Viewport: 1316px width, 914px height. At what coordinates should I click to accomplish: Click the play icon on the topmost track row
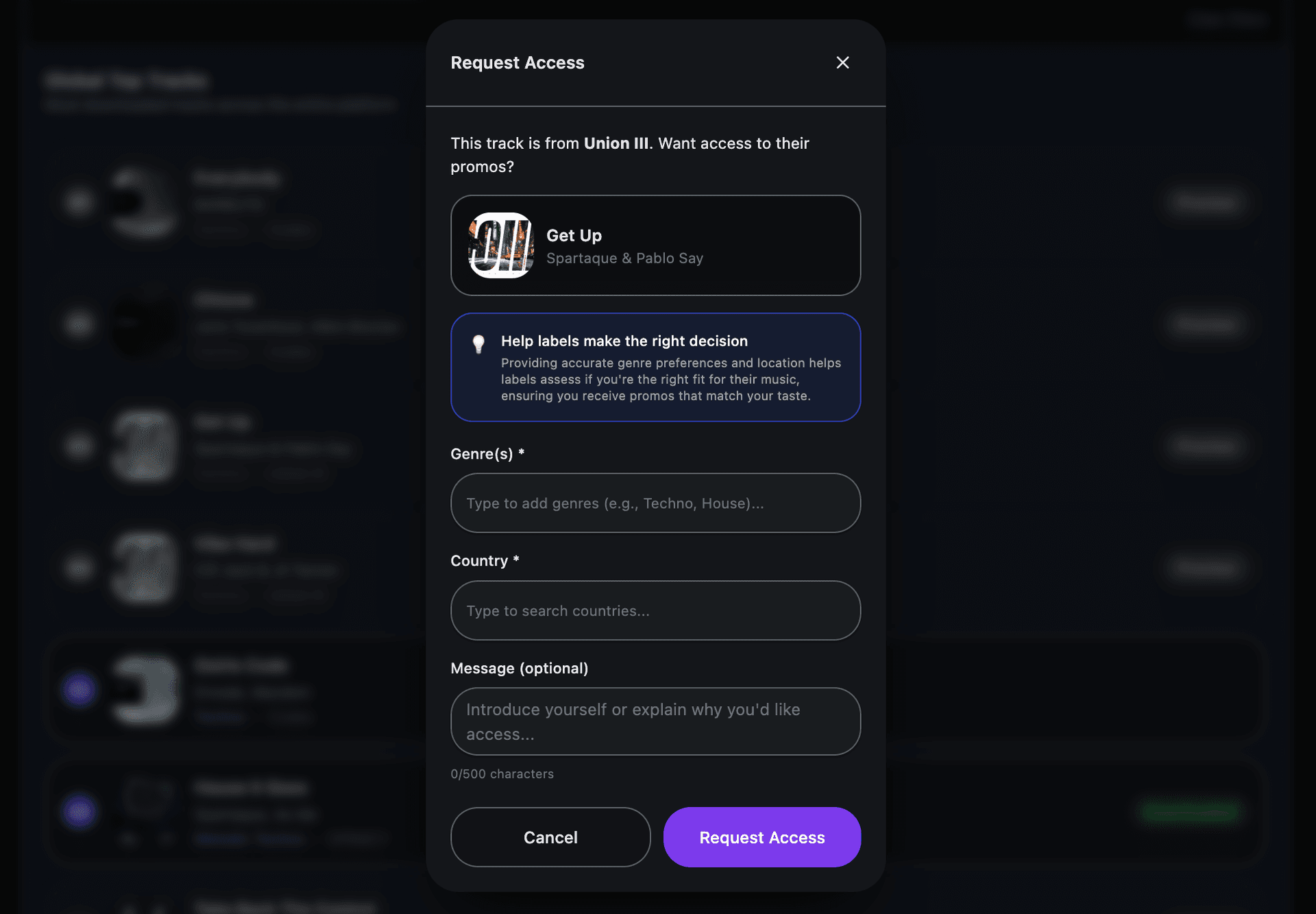coord(79,202)
